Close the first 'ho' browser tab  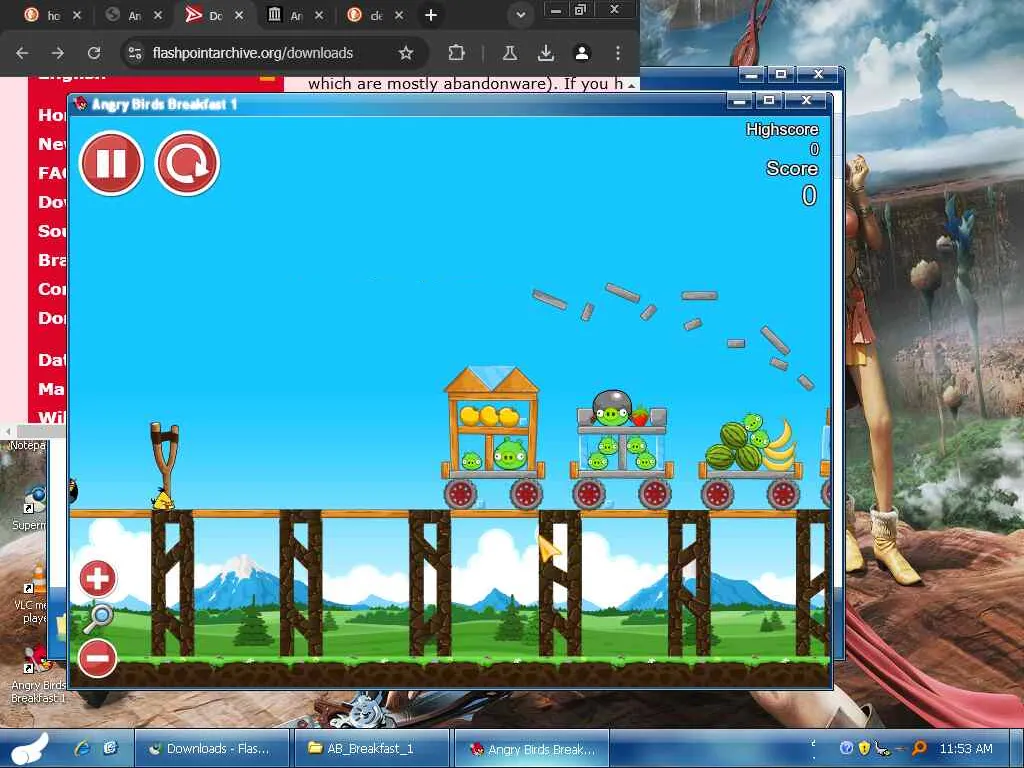(x=76, y=15)
